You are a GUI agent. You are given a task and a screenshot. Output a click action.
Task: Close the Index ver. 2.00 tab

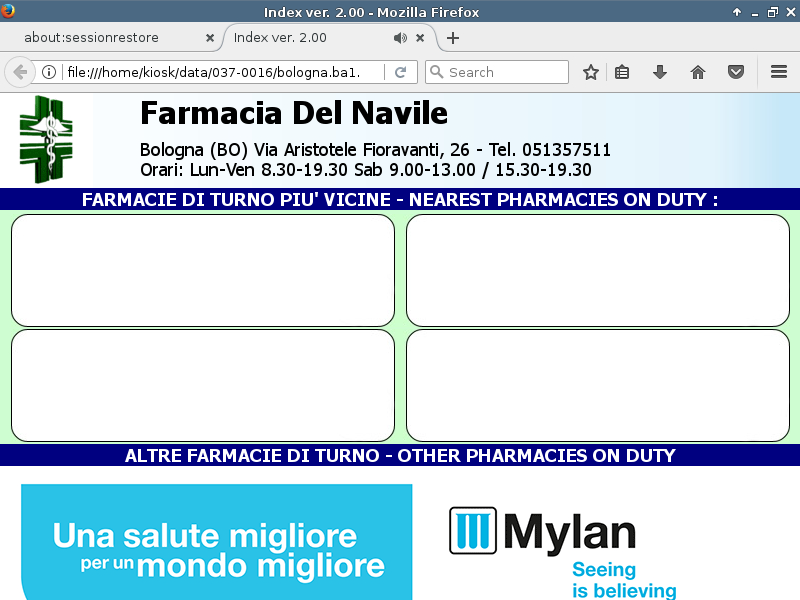pyautogui.click(x=420, y=38)
